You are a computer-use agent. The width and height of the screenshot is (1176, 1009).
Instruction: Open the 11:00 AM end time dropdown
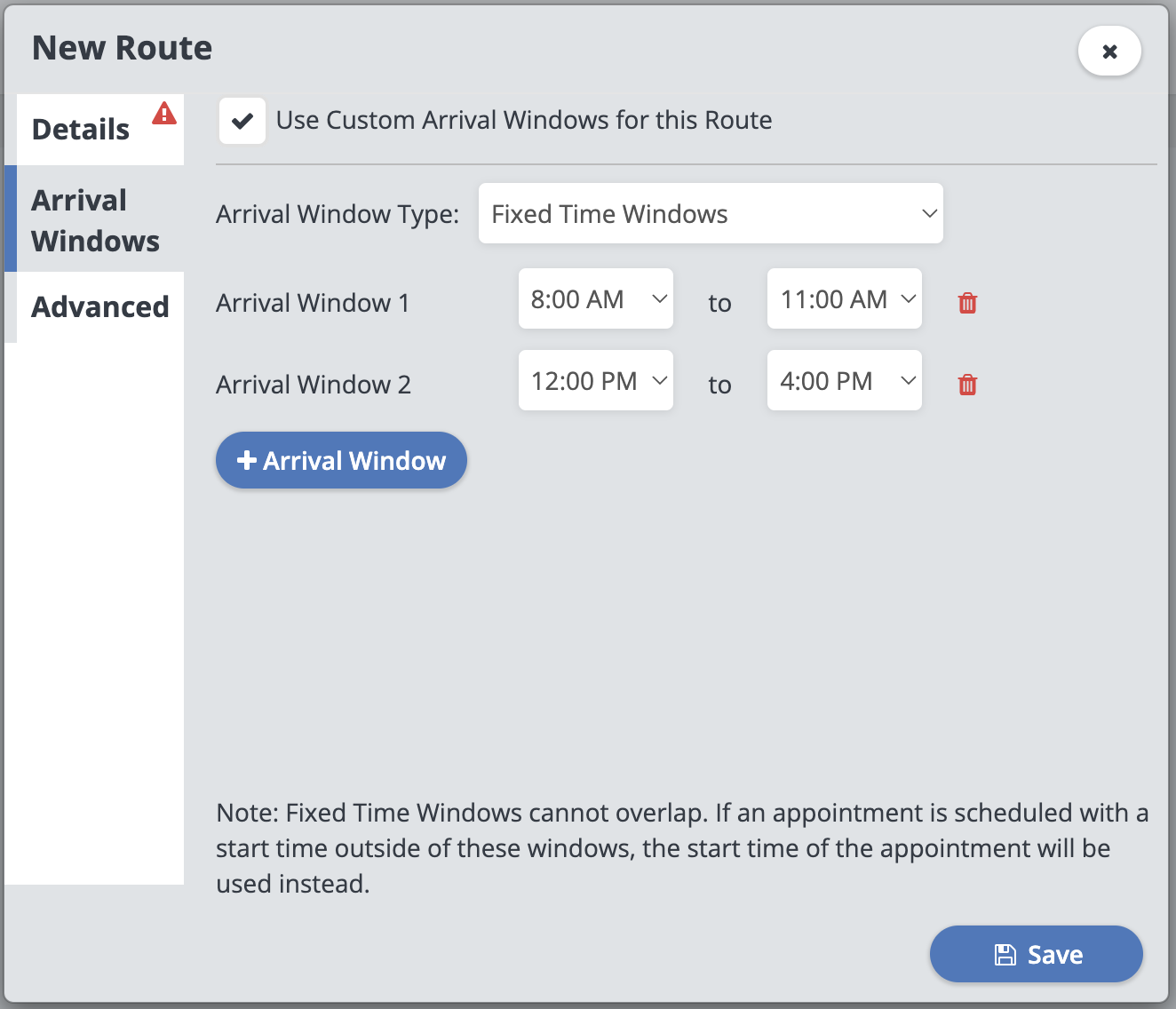(845, 299)
